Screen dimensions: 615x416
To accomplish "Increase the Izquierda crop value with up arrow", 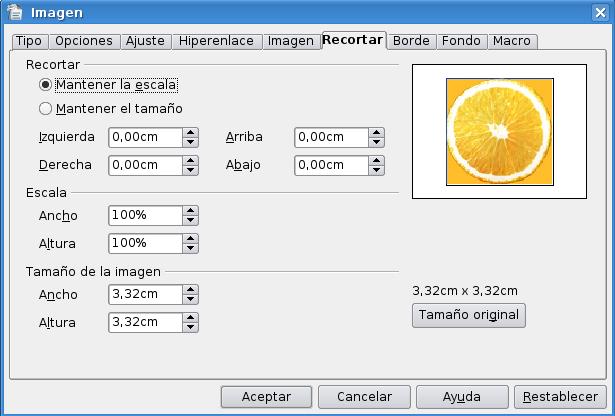I will (190, 132).
